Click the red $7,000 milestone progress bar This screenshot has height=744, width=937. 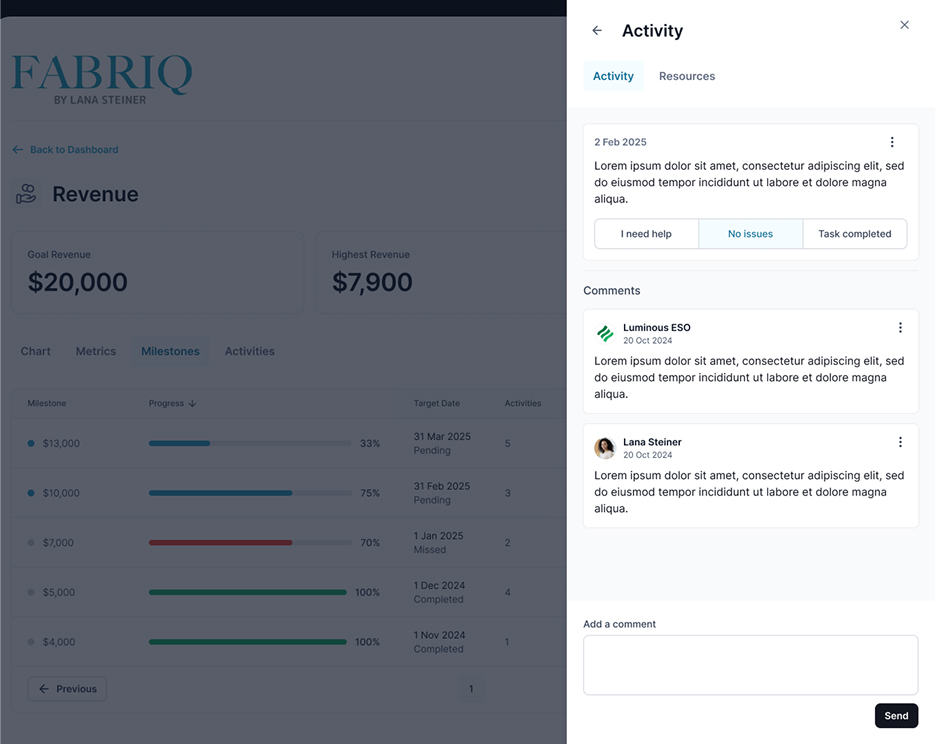point(250,543)
